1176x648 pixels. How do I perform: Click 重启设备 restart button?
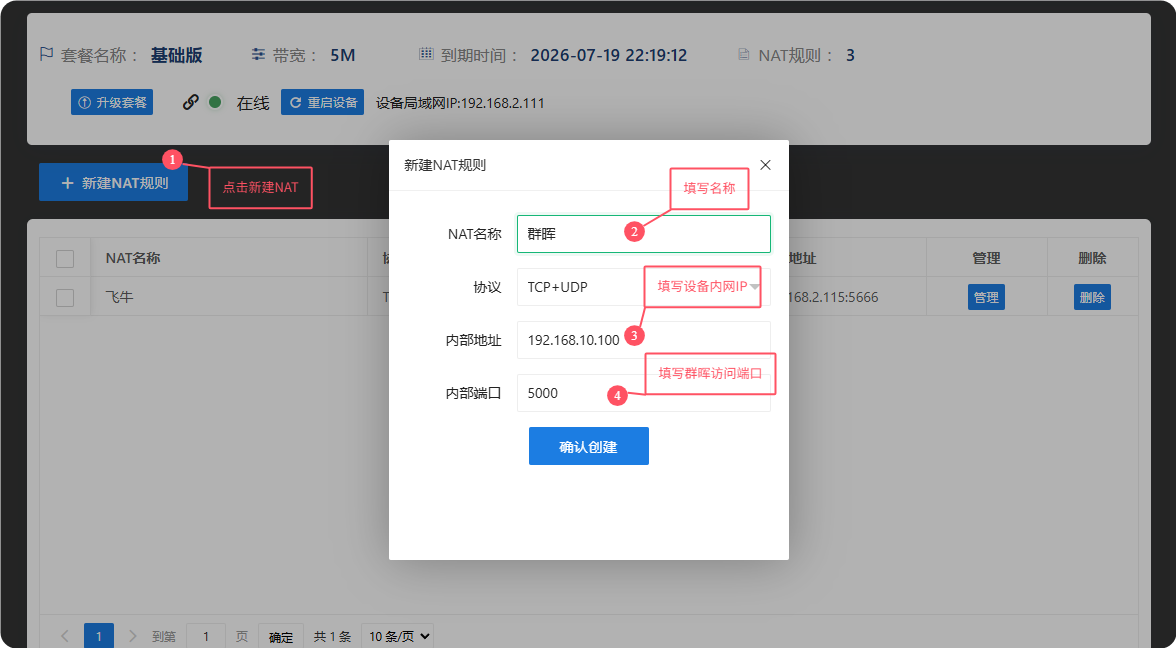click(322, 102)
